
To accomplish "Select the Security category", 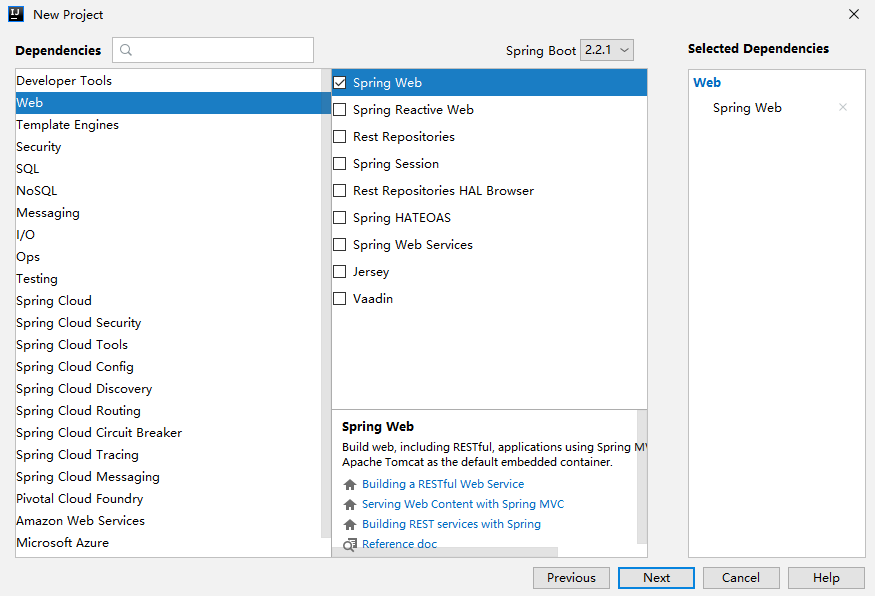I will (x=39, y=147).
